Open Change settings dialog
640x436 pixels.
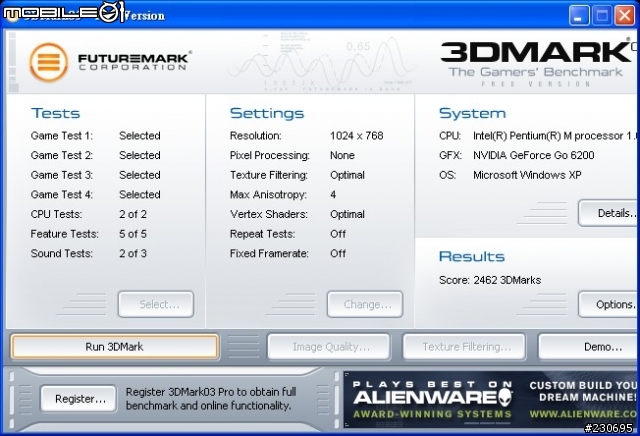pyautogui.click(x=365, y=304)
